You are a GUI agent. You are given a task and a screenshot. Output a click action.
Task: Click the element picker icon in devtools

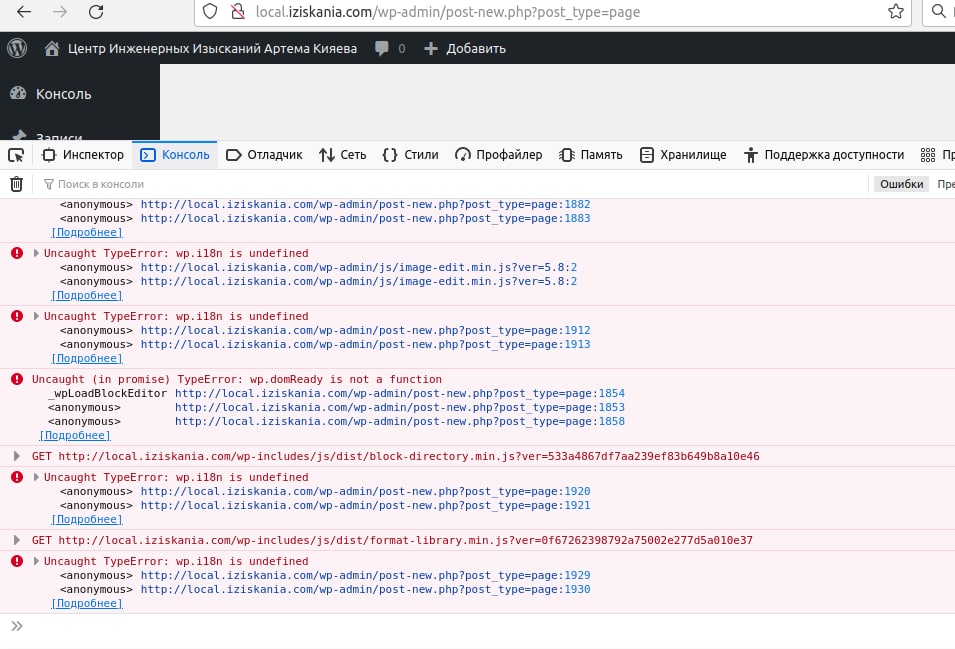tap(16, 155)
